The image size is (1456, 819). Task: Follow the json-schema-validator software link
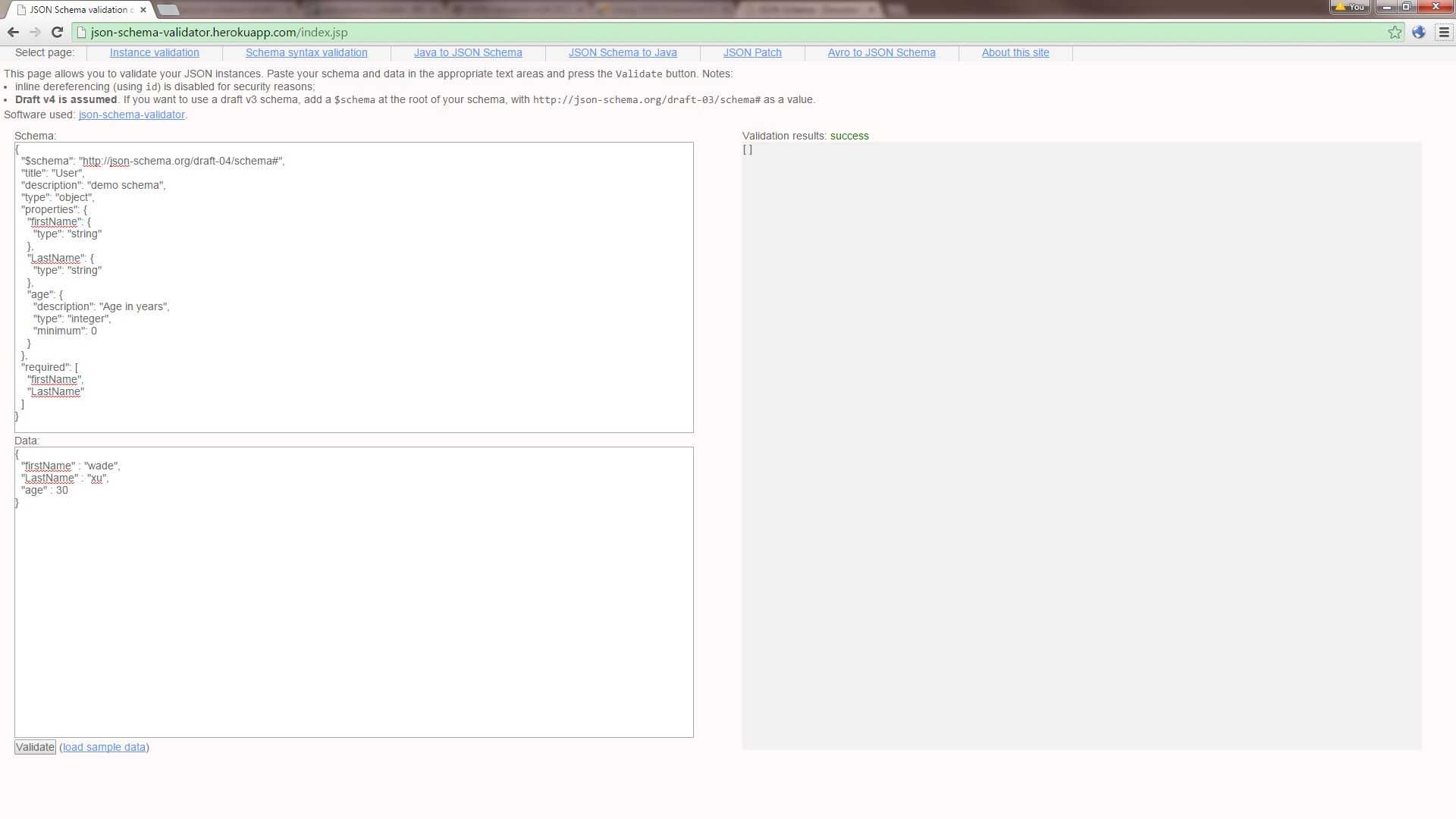pyautogui.click(x=131, y=115)
